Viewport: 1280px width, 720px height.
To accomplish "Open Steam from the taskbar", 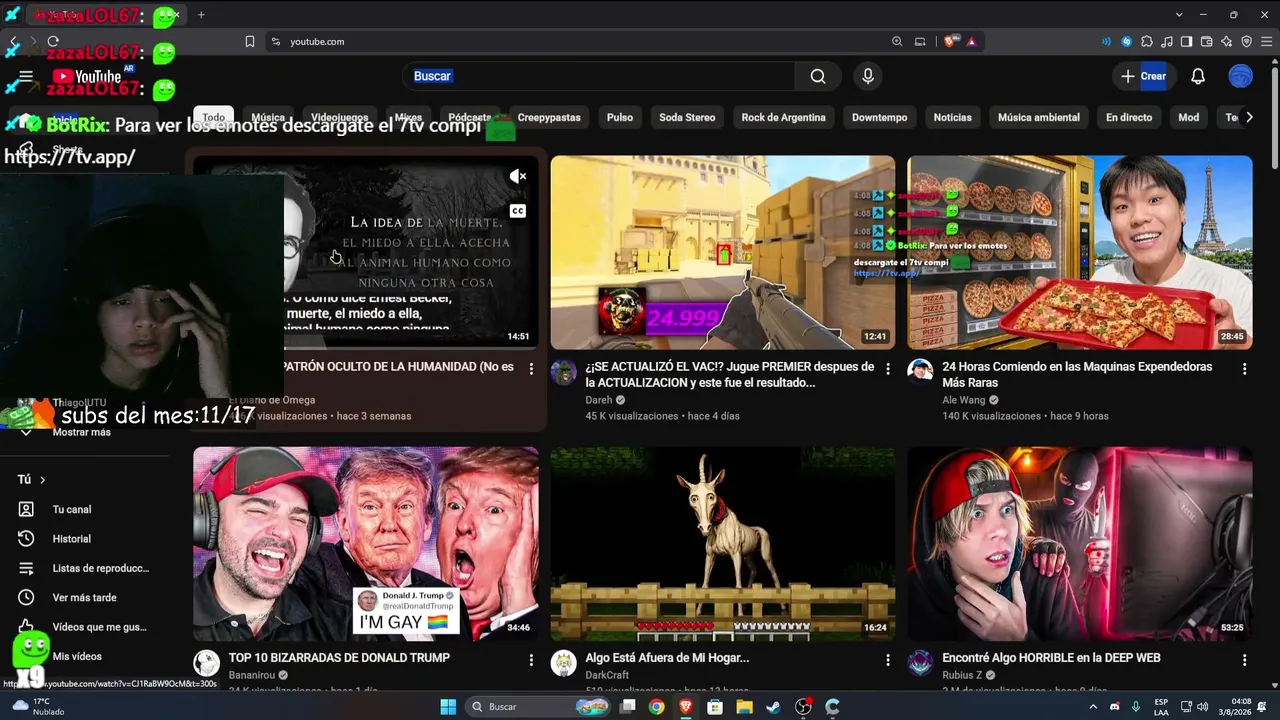I will [774, 707].
